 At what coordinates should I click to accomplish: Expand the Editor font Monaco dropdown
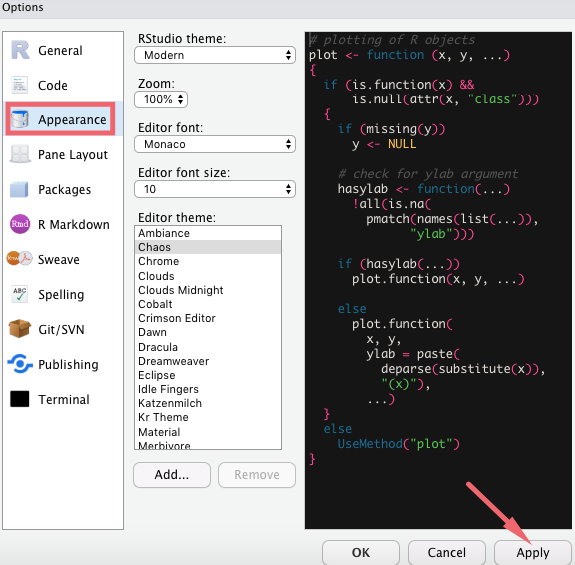coord(215,144)
